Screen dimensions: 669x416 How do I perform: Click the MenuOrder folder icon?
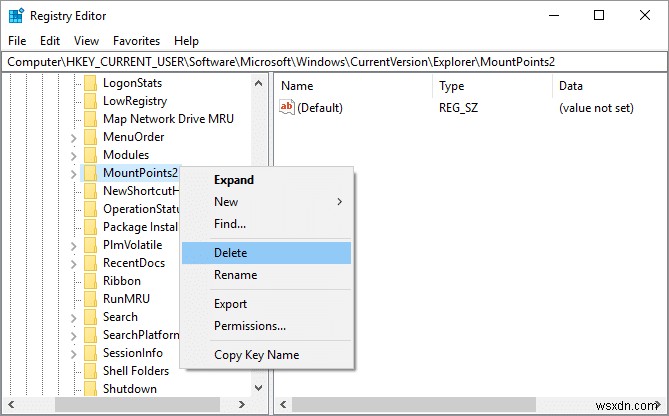[90, 137]
